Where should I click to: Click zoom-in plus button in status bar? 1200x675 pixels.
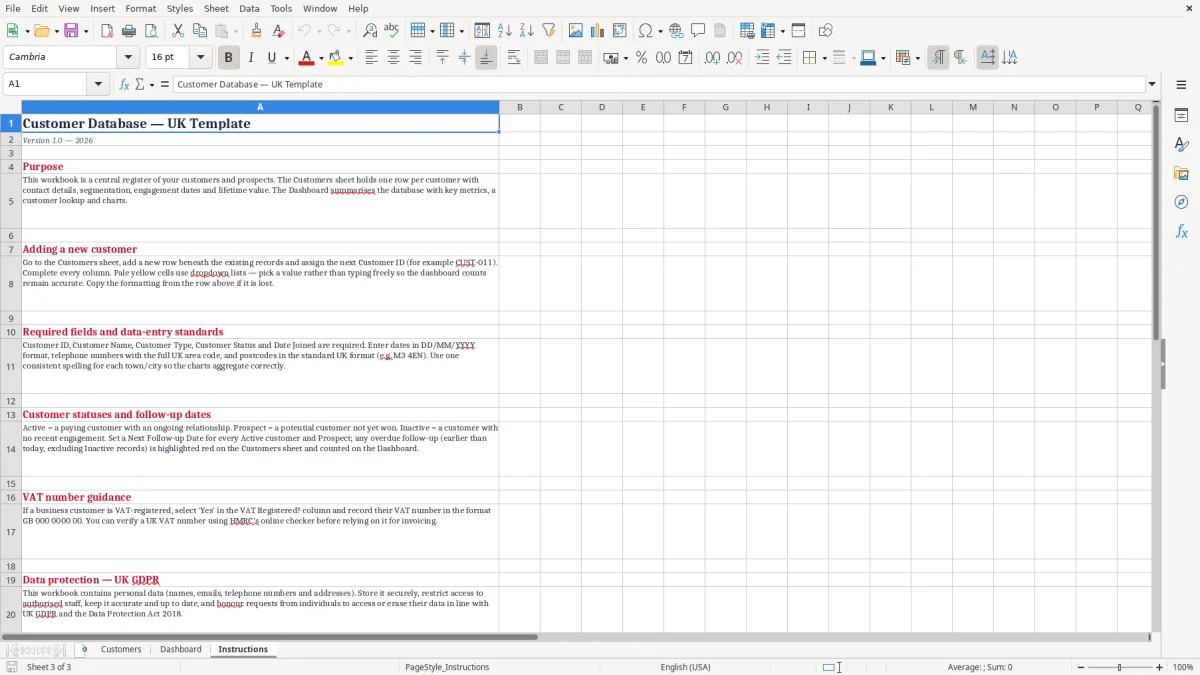1160,667
